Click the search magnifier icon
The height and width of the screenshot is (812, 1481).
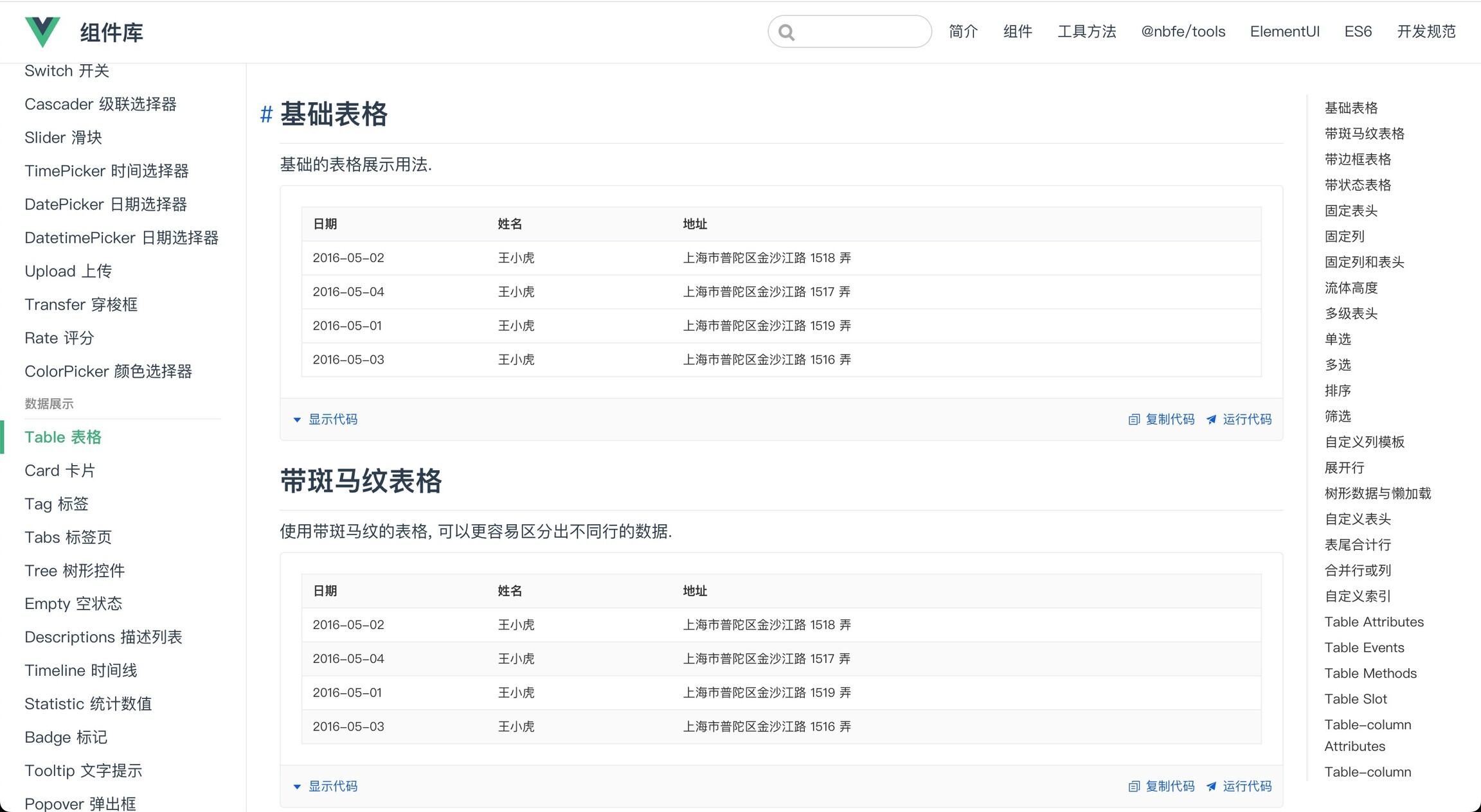tap(786, 32)
